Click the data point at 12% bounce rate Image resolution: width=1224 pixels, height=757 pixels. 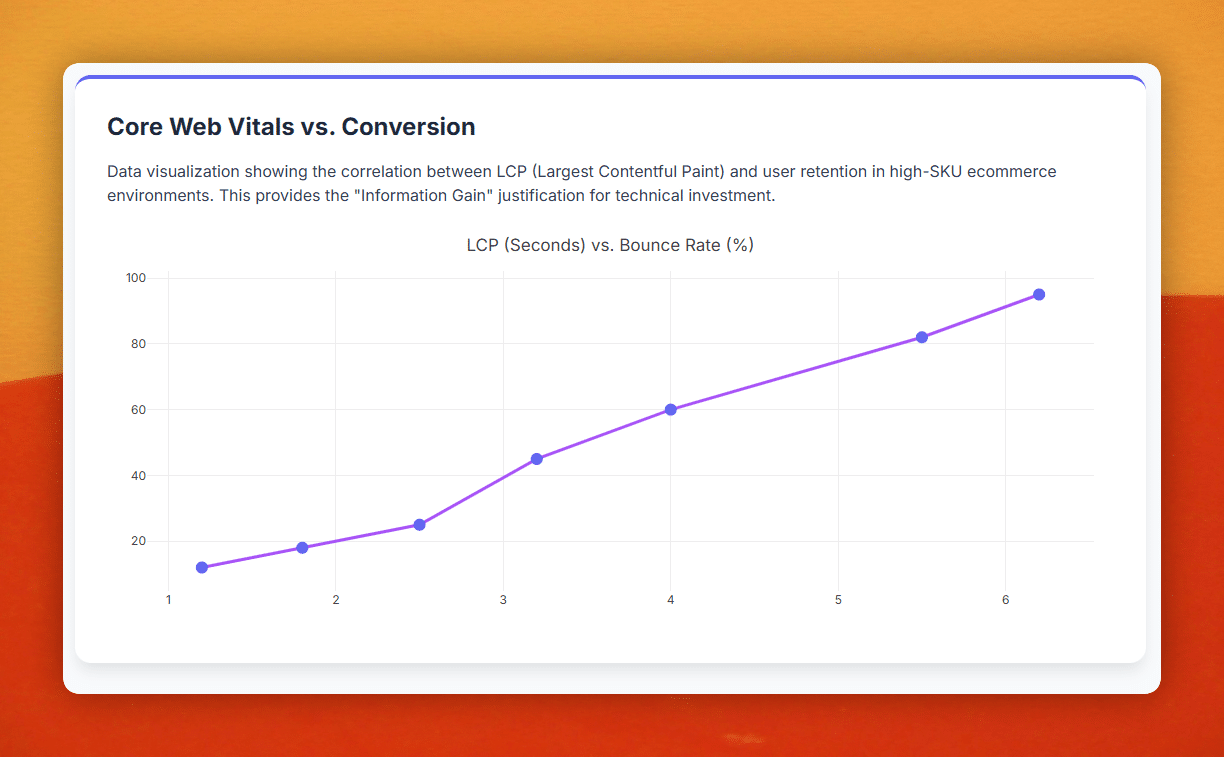pos(202,567)
